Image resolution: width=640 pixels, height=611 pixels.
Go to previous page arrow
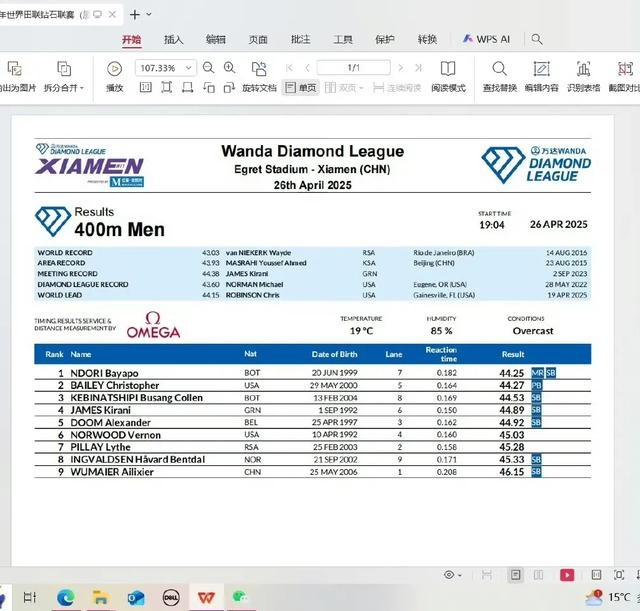coord(307,68)
